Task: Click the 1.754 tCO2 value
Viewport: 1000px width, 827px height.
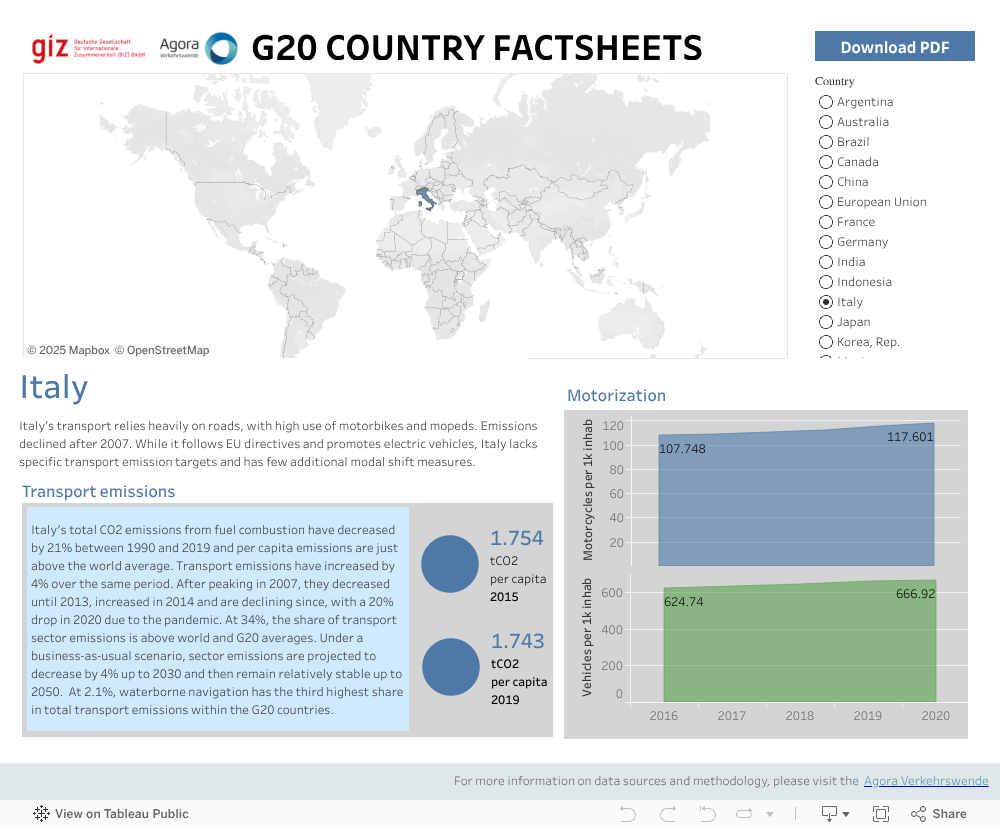Action: click(517, 538)
